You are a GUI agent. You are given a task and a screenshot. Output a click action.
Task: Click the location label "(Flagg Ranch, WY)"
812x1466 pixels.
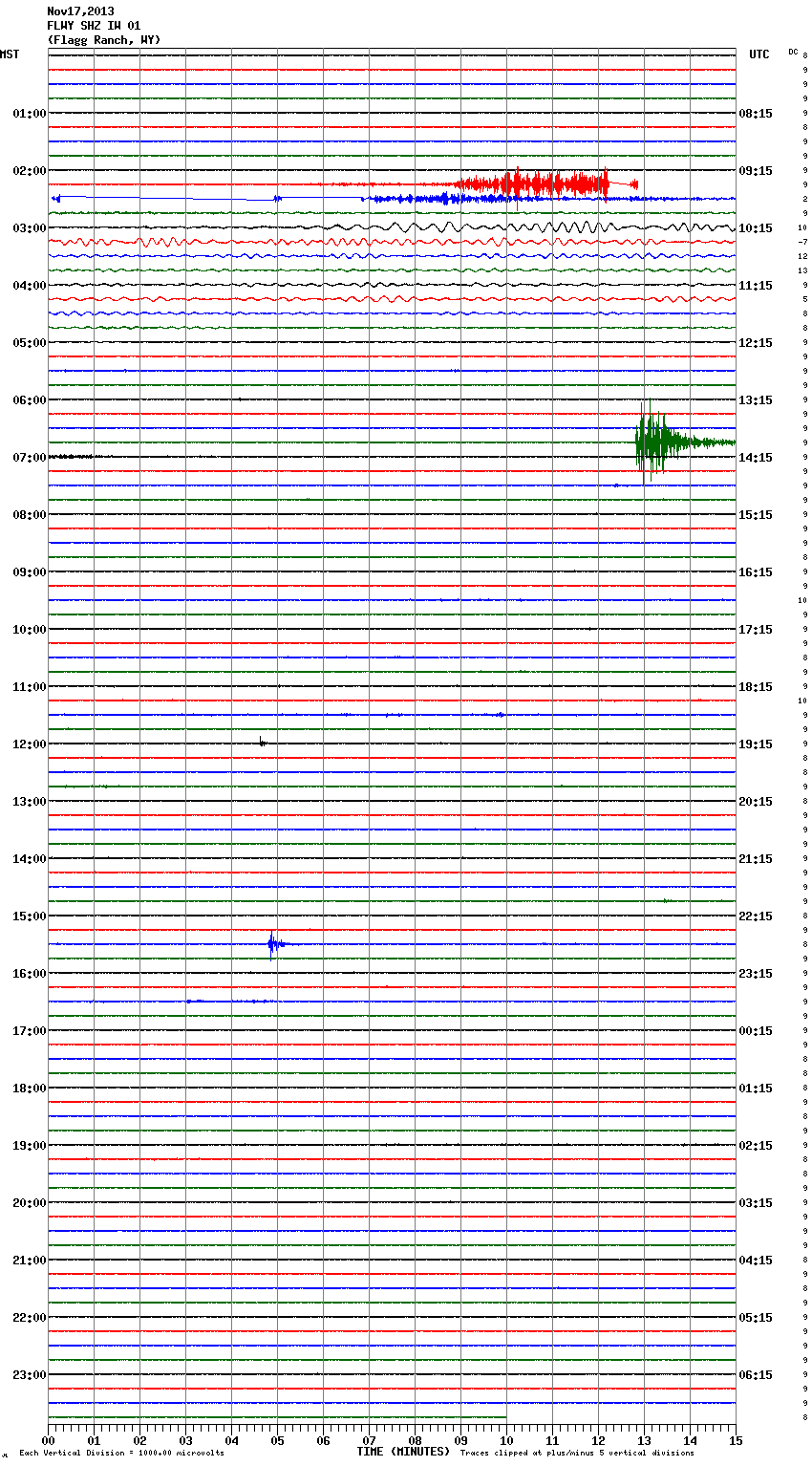click(104, 40)
